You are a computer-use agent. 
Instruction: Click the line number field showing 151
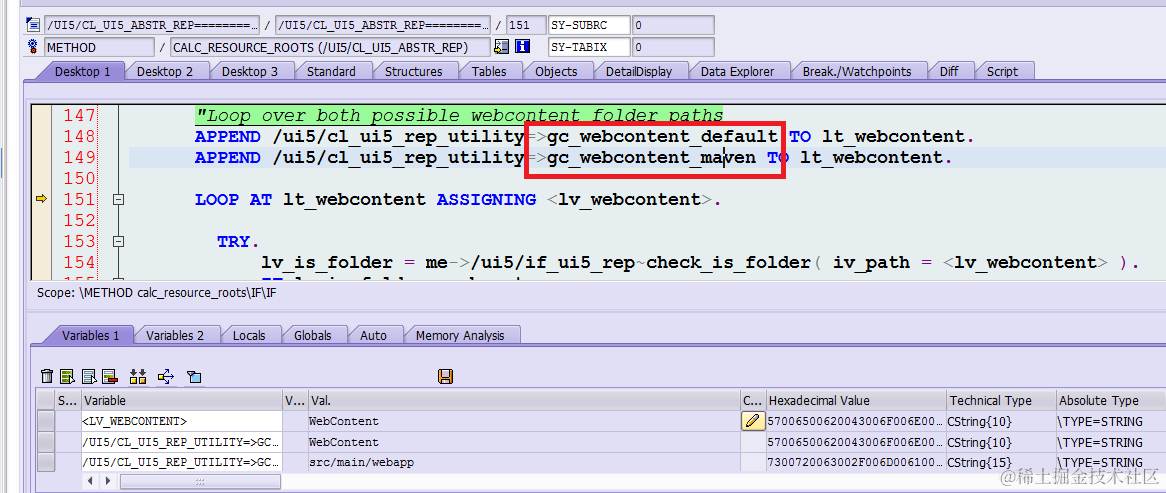click(x=525, y=25)
